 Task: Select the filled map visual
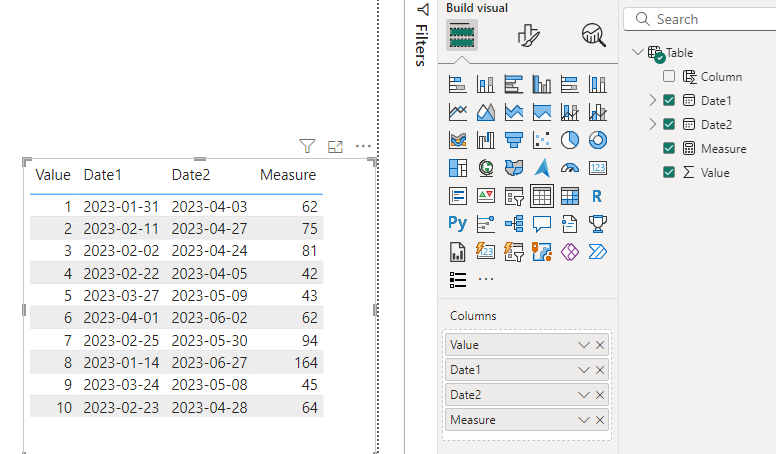pos(514,168)
